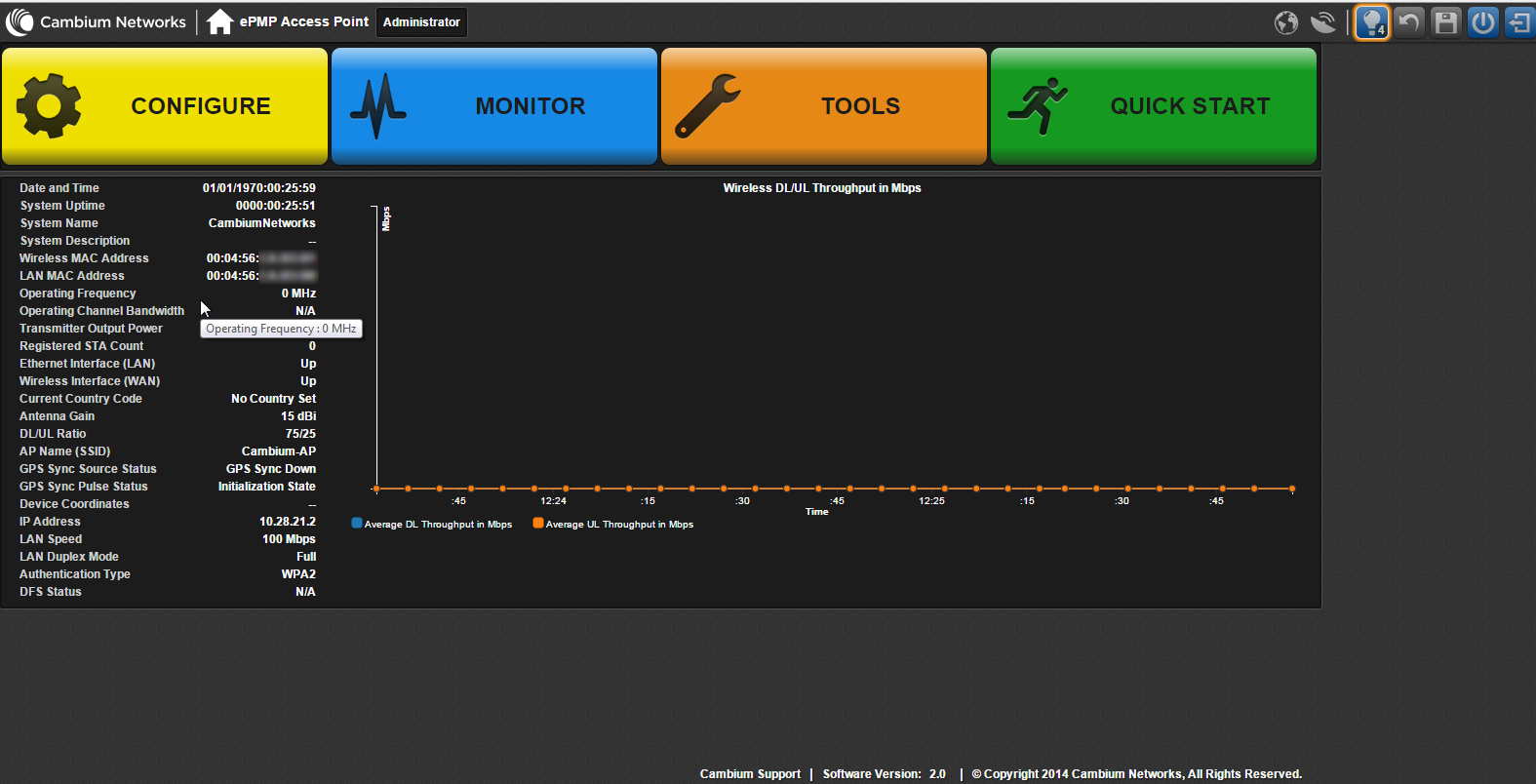Select the Cambium-AP SSID value
This screenshot has width=1536, height=784.
(279, 451)
